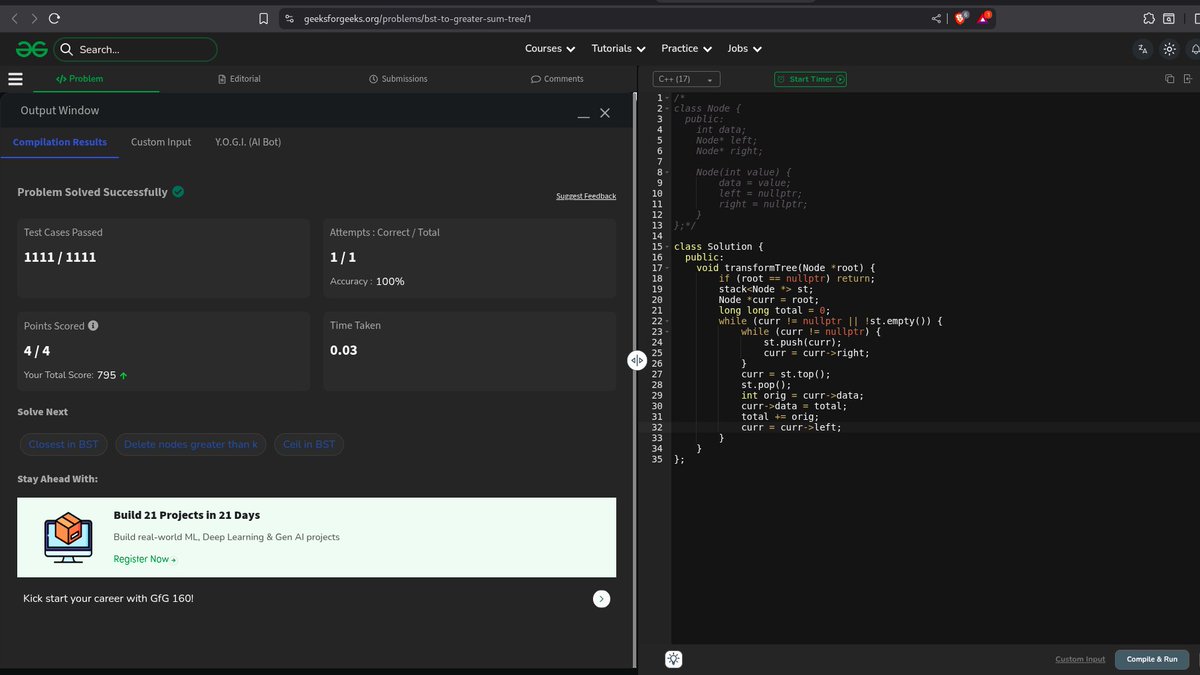Close the Output Window with X

605,113
